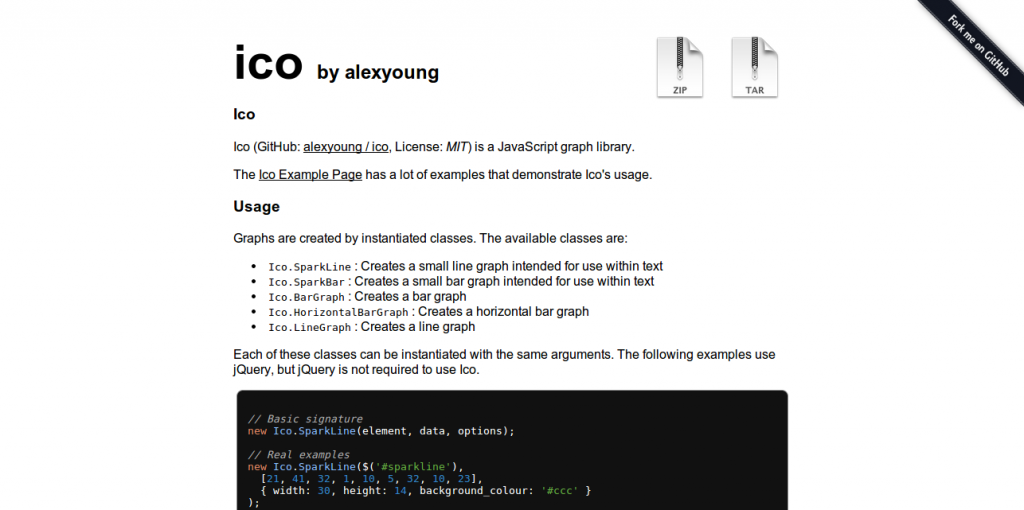Click the "by alexyoung" author text
Viewport: 1024px width, 510px height.
(x=378, y=72)
